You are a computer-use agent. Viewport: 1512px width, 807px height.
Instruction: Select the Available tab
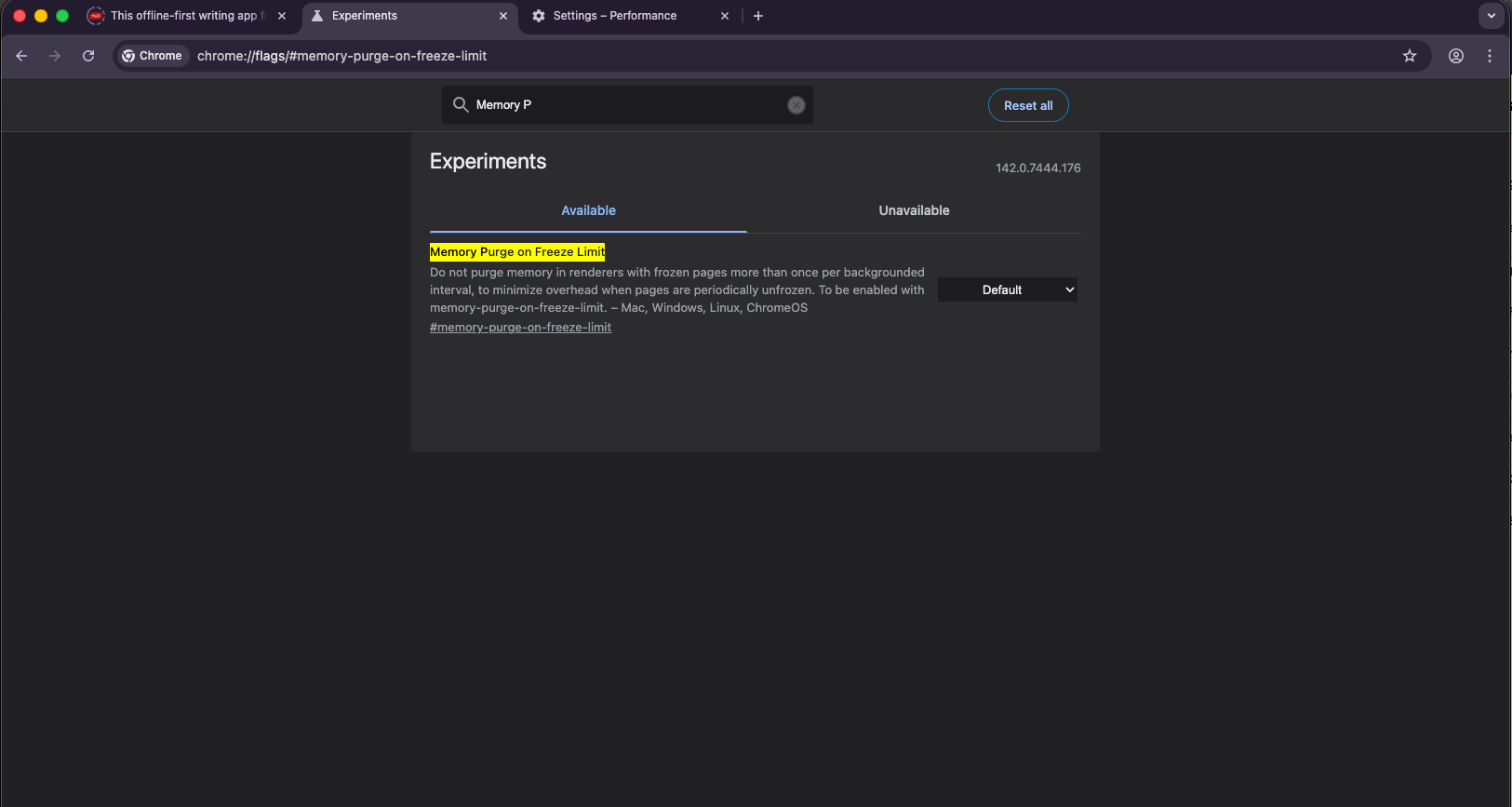(588, 211)
